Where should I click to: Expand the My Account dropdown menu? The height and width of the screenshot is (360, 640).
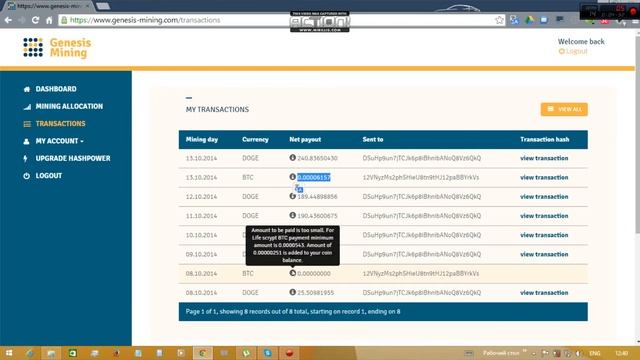point(60,141)
